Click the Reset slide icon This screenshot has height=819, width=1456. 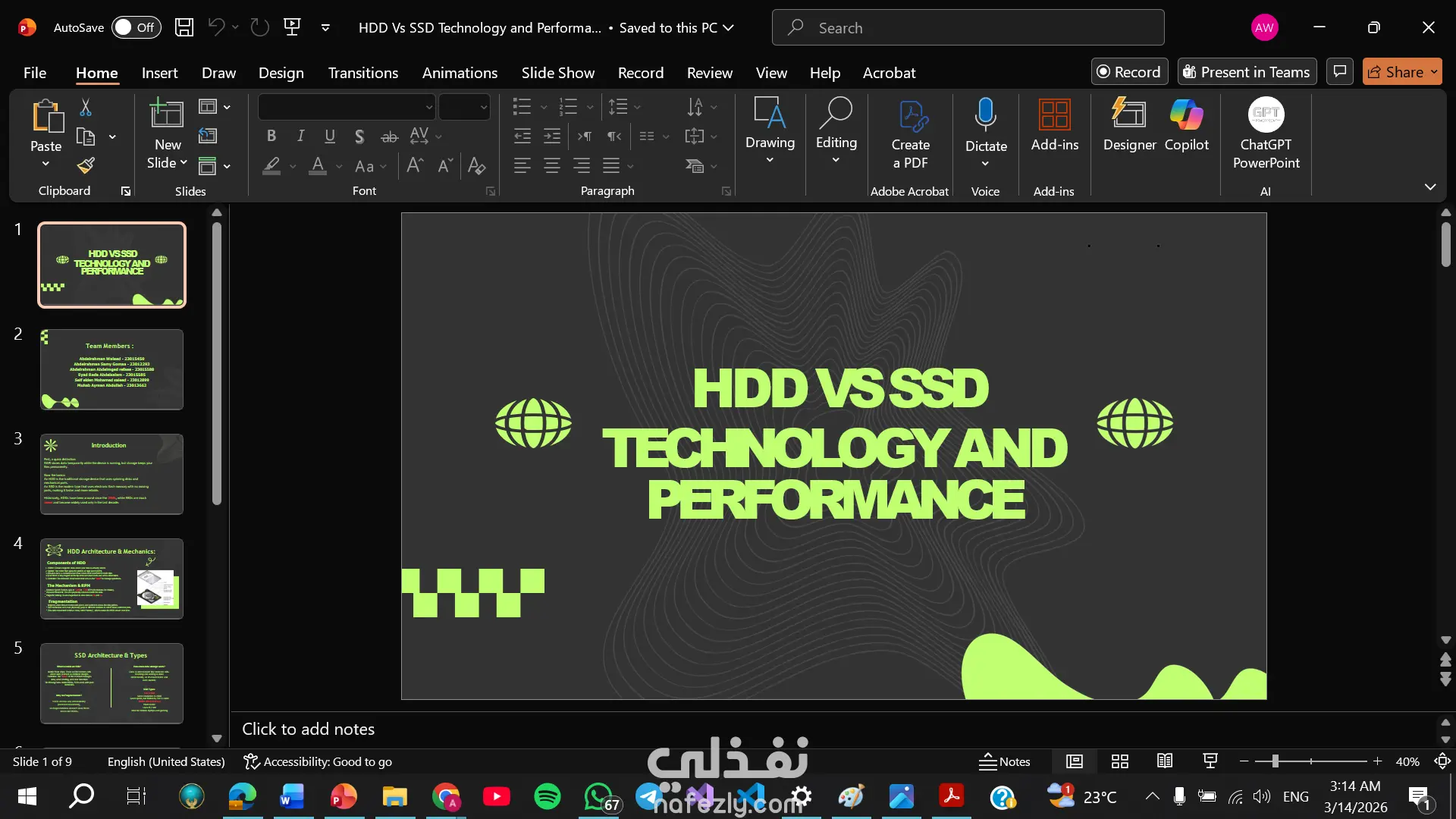click(207, 136)
